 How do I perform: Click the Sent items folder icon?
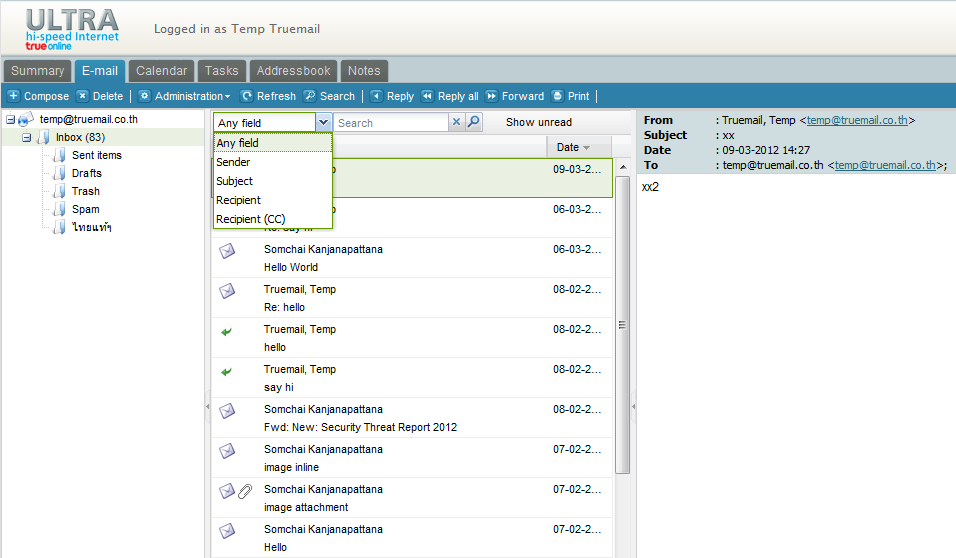(x=59, y=155)
